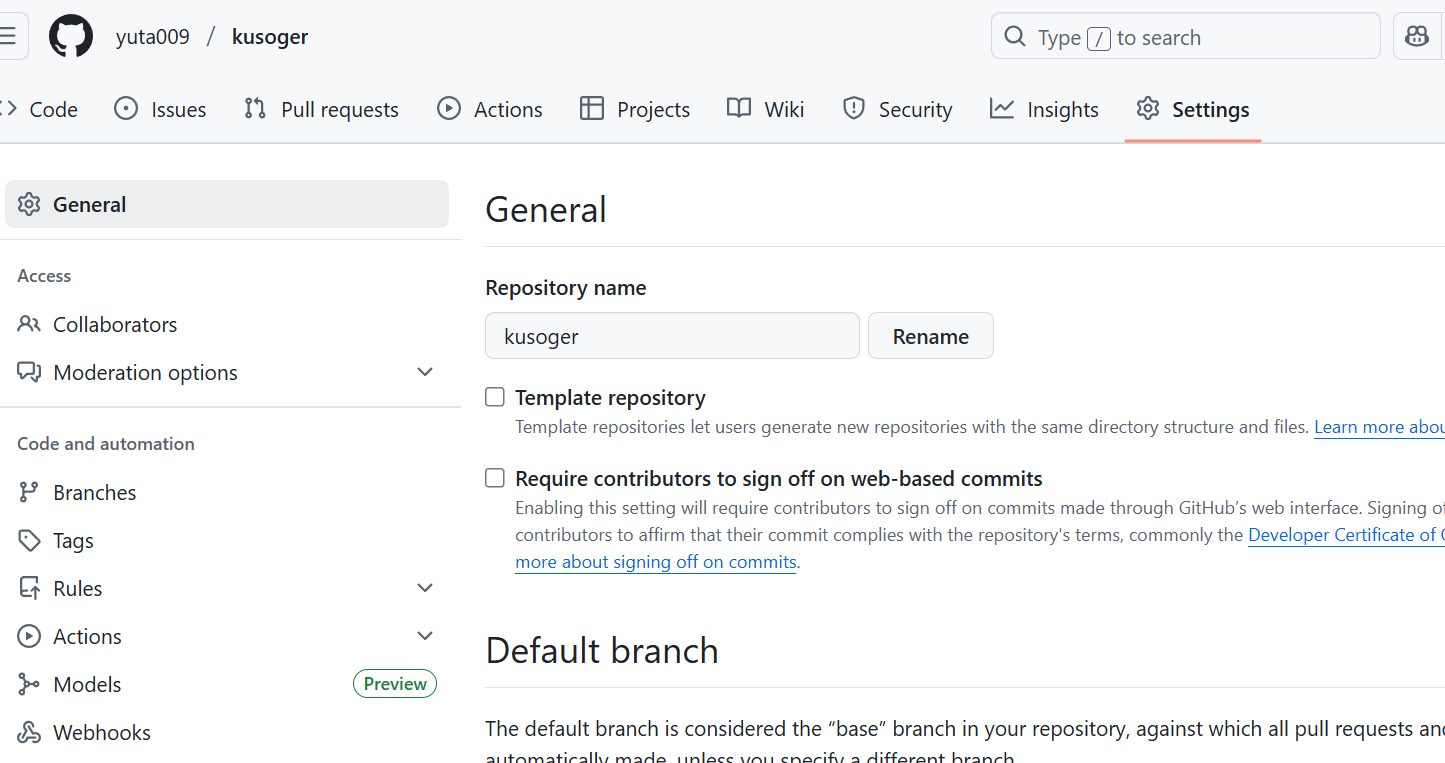Click the Webhooks icon in sidebar
The width and height of the screenshot is (1445, 763).
point(29,732)
